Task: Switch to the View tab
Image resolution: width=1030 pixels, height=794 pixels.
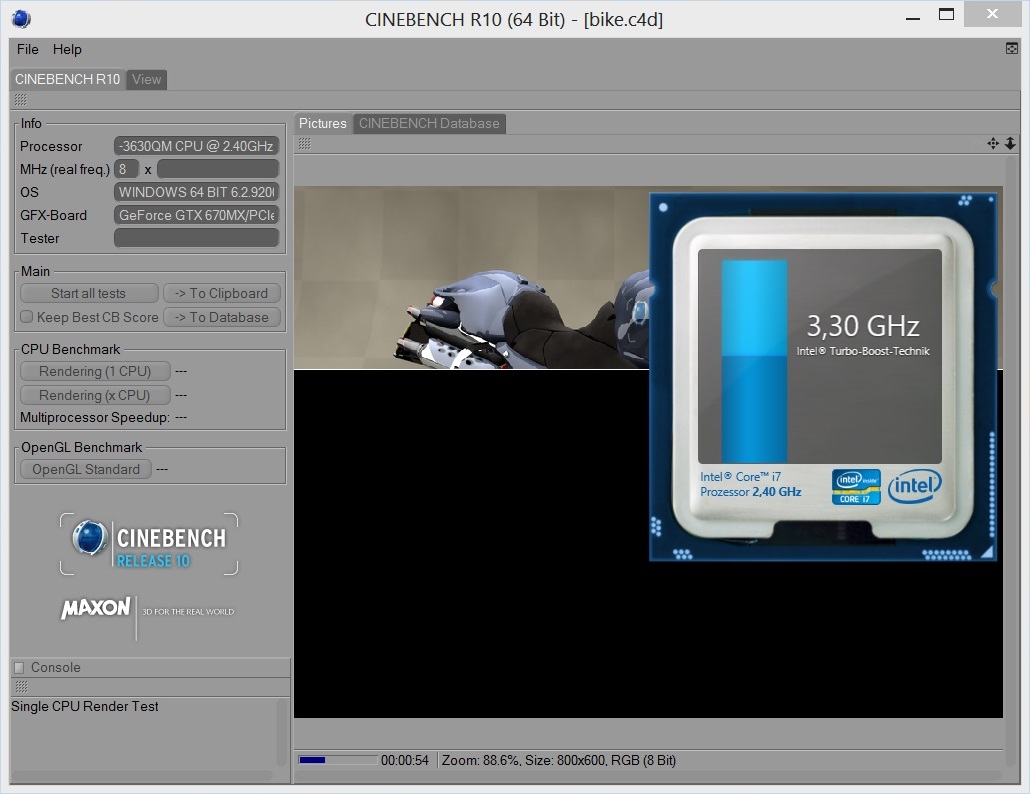Action: pos(146,79)
